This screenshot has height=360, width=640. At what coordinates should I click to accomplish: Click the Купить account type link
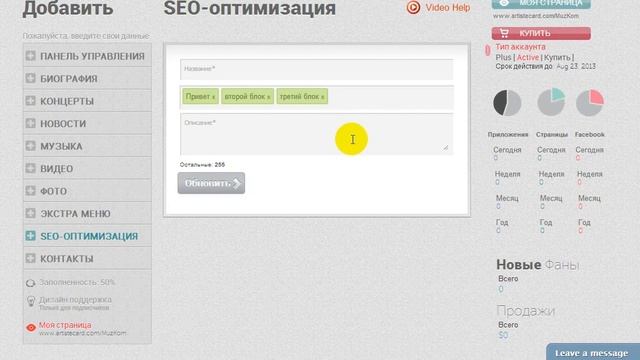557,58
